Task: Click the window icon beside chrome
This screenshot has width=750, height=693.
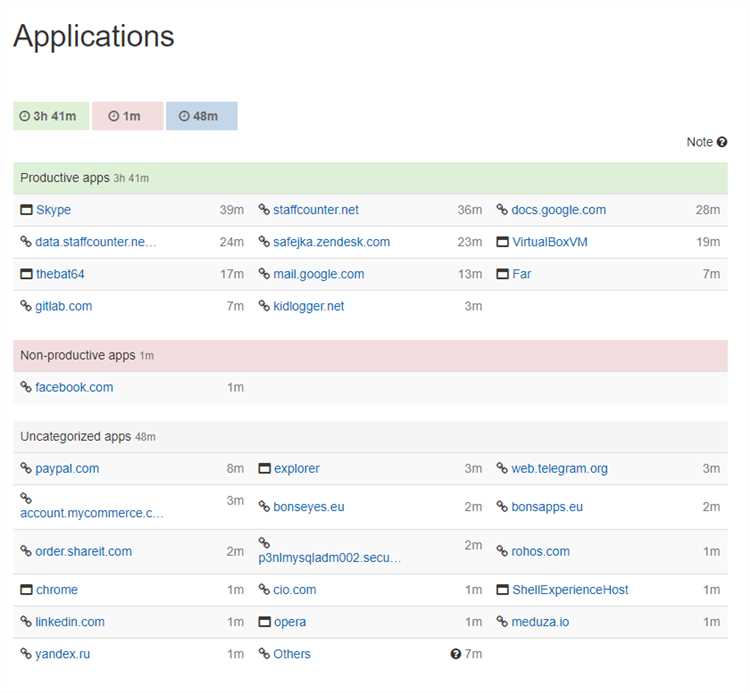Action: click(26, 590)
